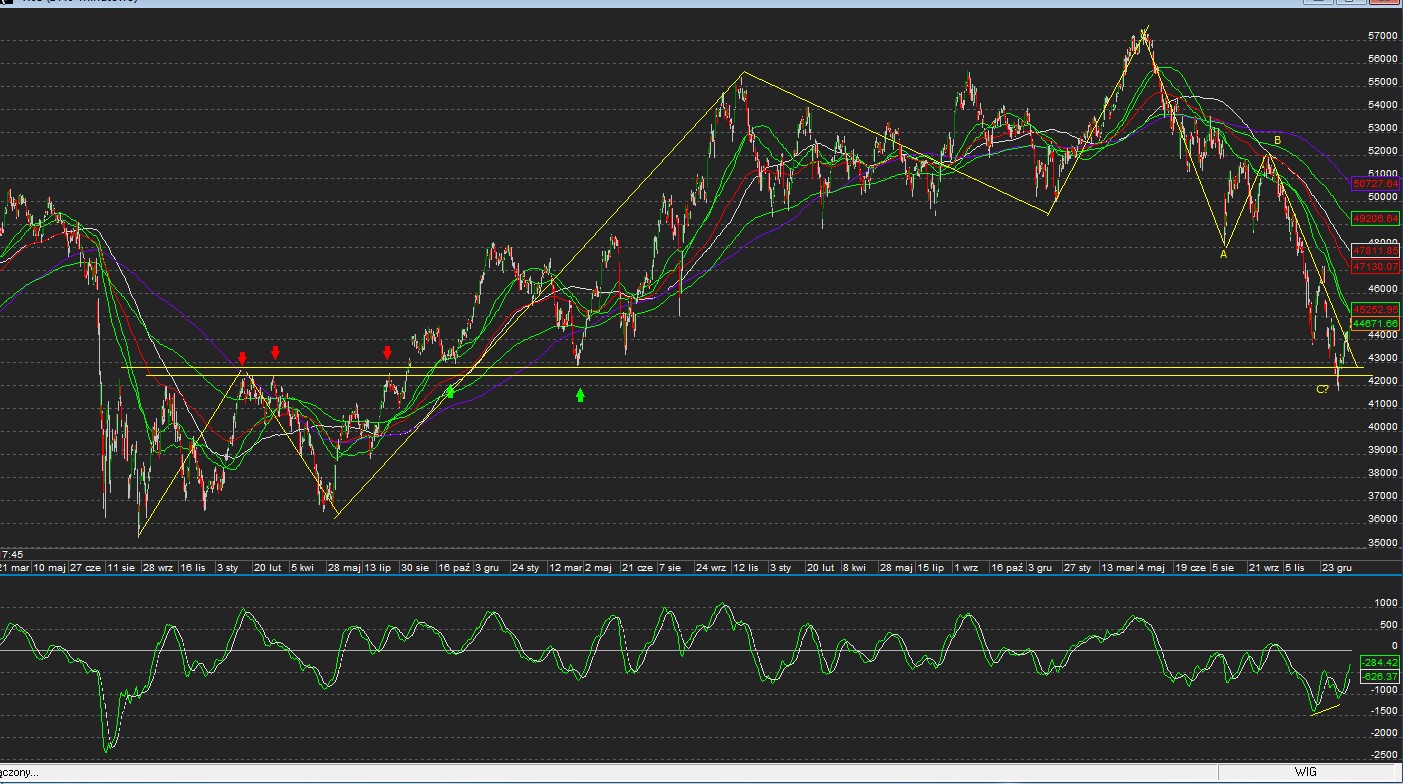
Task: Click the yellow 'C?' wave label
Action: 1322,389
